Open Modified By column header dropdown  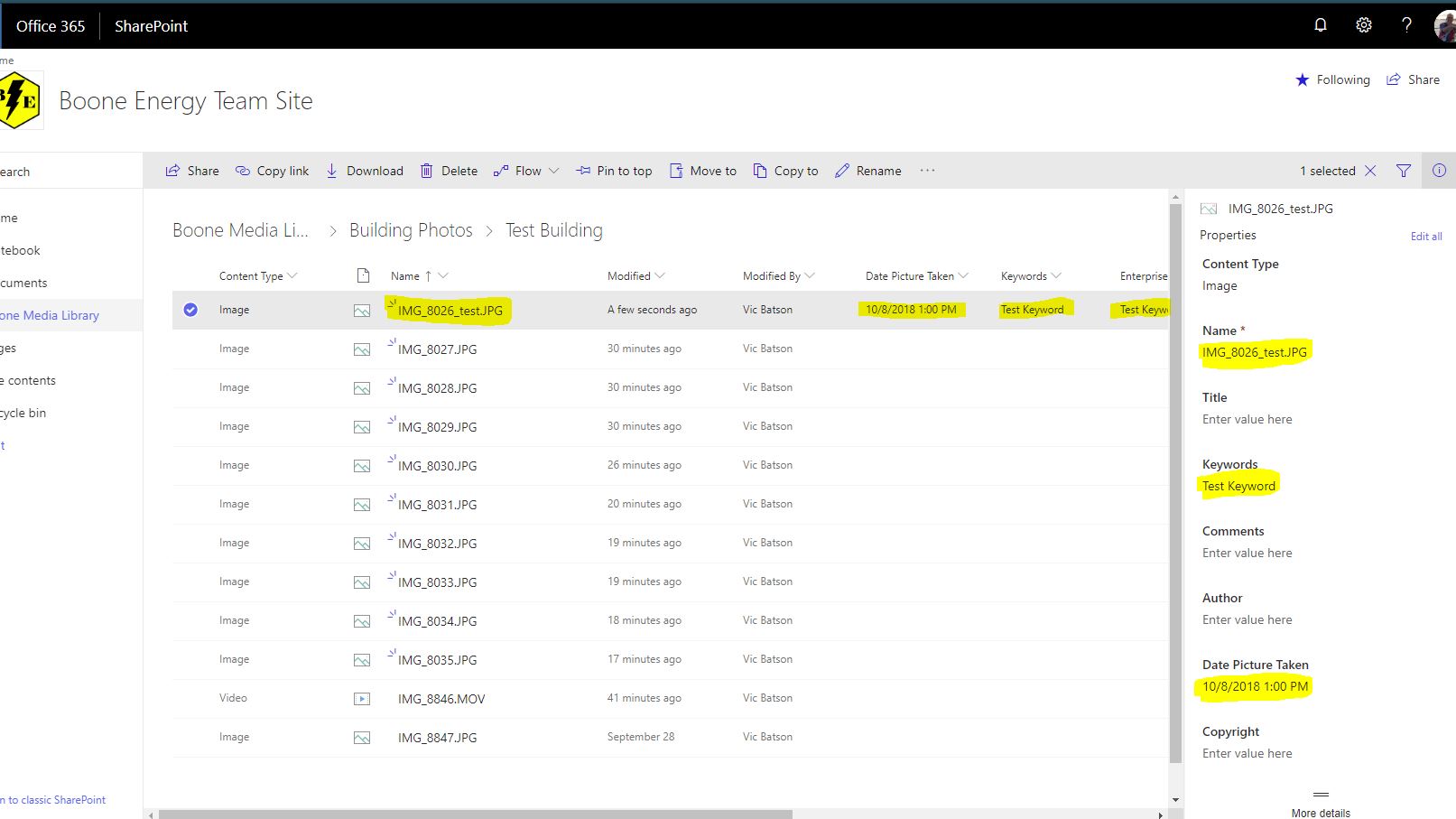779,276
